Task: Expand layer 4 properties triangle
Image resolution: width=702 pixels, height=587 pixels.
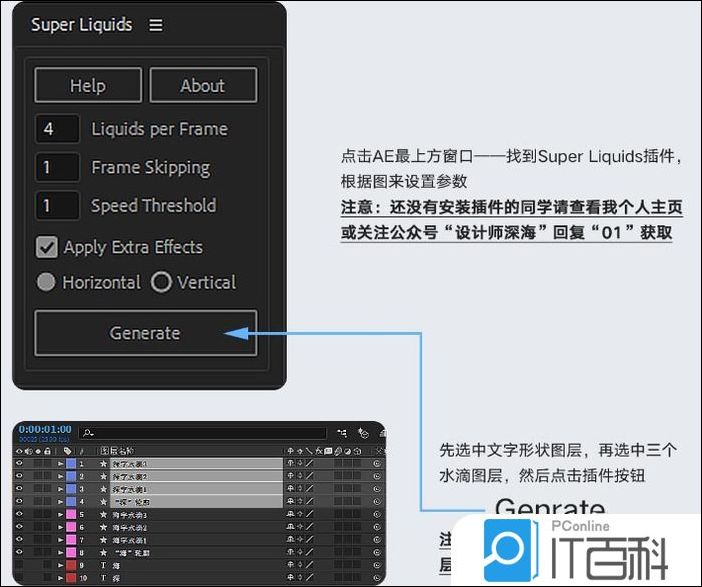Action: (60, 501)
